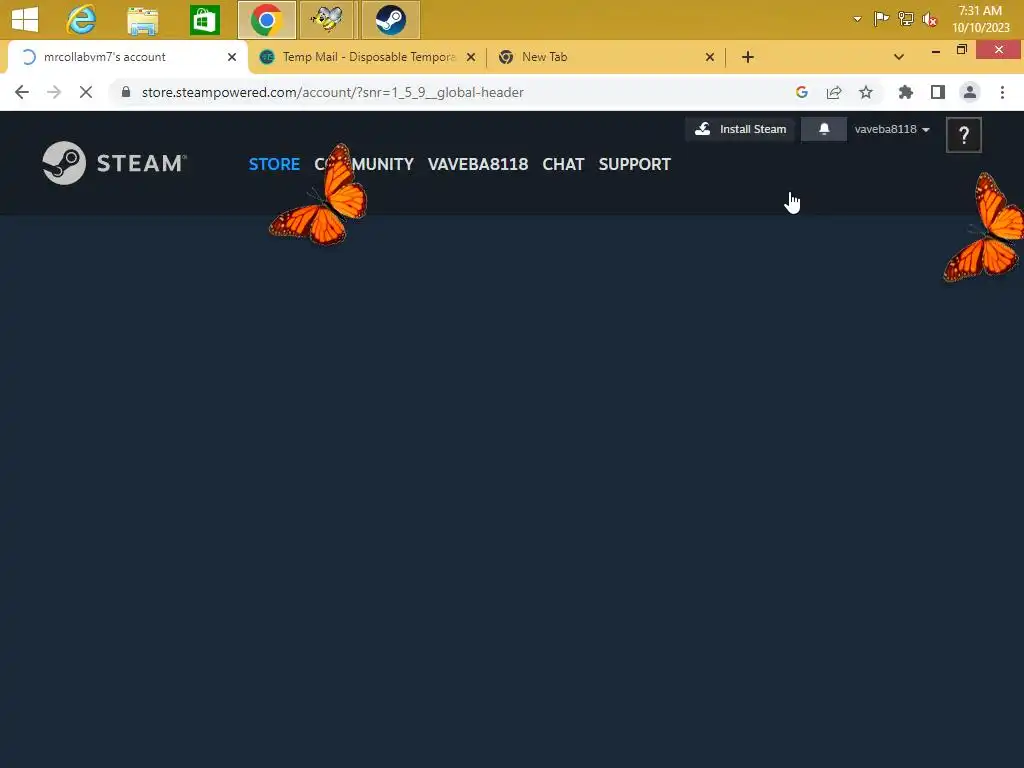Open the Action Center flag icon
The width and height of the screenshot is (1024, 768).
pyautogui.click(x=881, y=19)
